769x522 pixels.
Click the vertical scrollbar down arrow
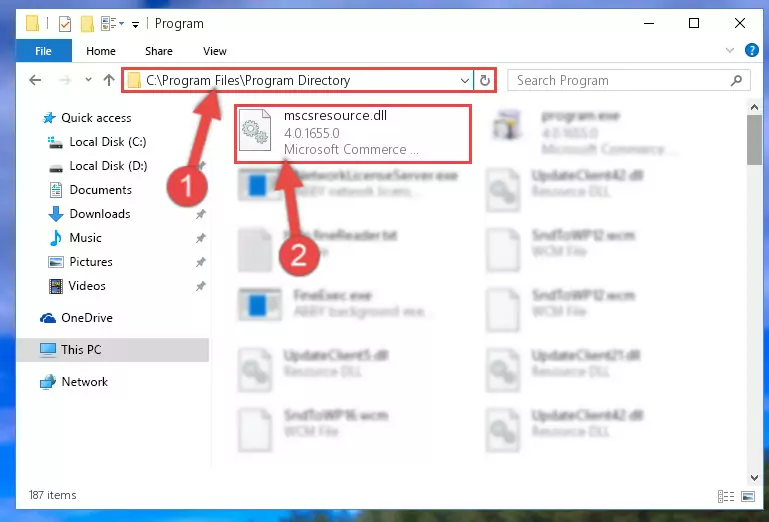(754, 477)
